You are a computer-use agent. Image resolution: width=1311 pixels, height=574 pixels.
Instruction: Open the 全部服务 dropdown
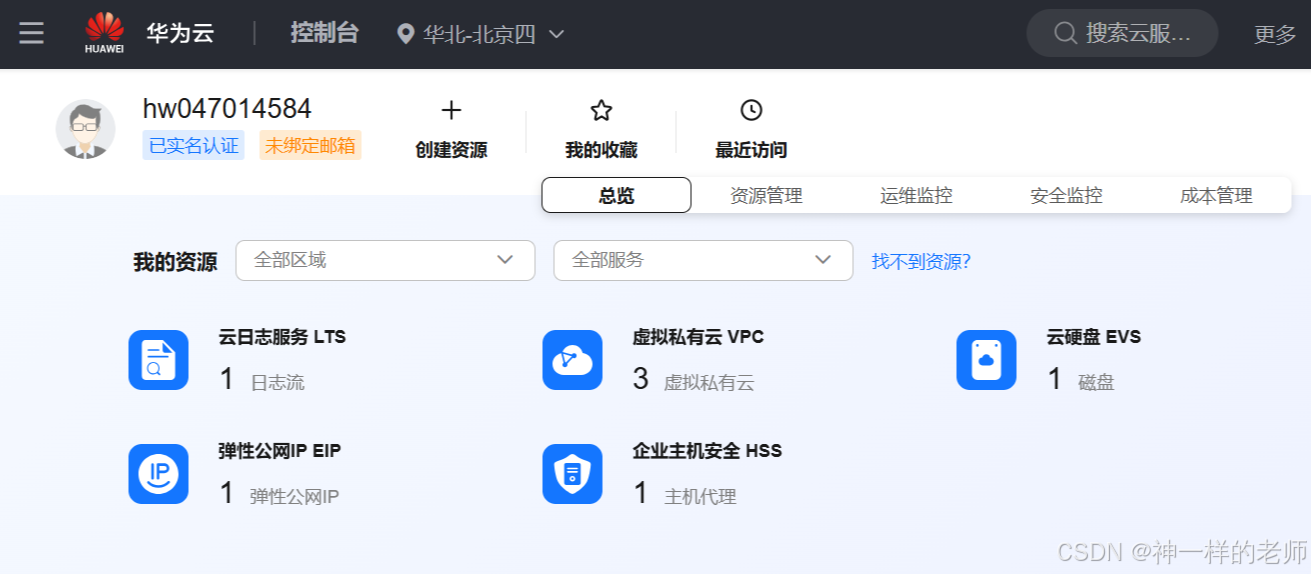(x=703, y=260)
